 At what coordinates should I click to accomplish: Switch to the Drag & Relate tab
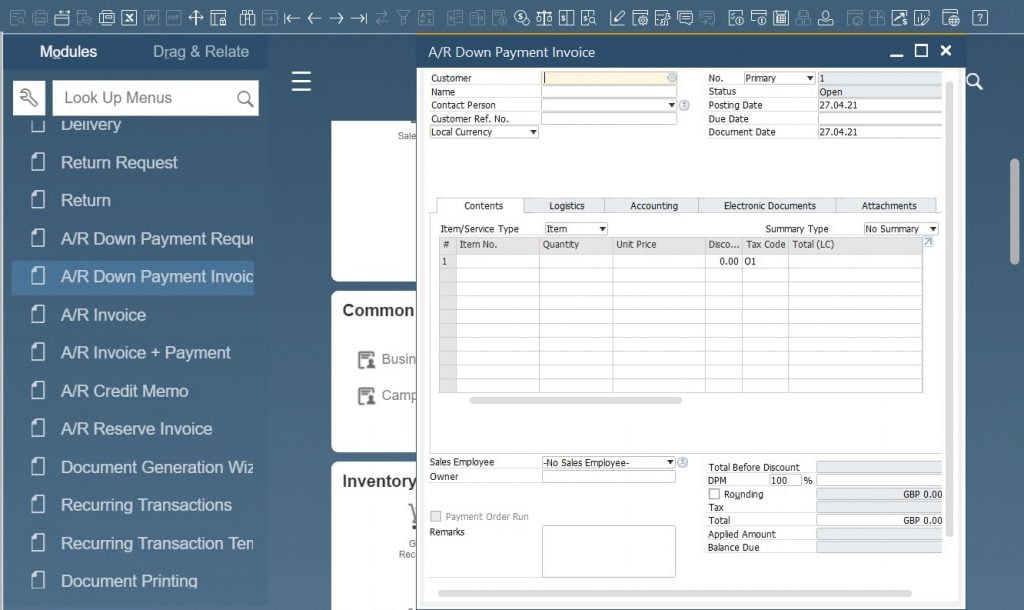200,51
